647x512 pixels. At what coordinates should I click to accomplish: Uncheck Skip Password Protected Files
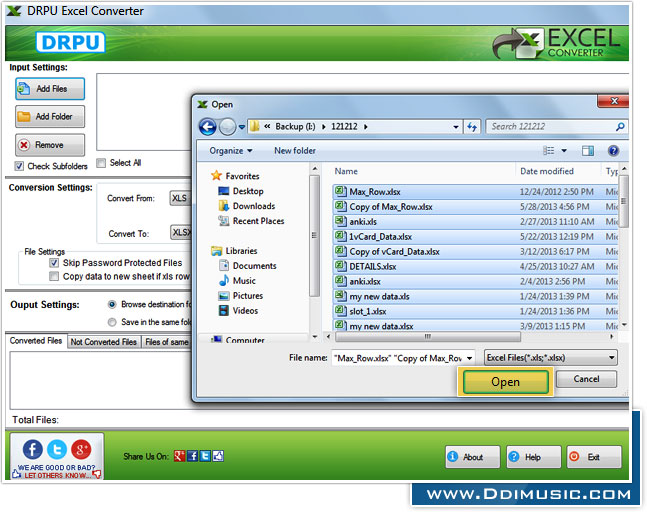click(x=54, y=263)
